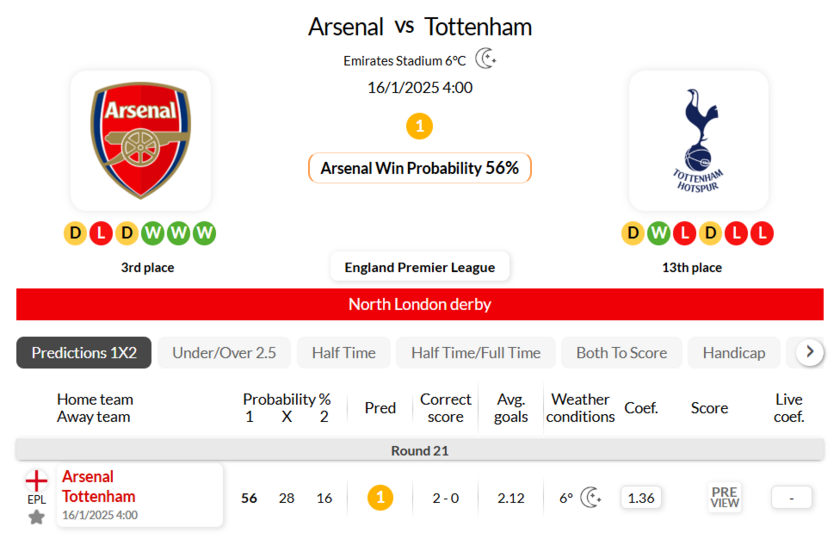Click the red North London derby banner

420,304
